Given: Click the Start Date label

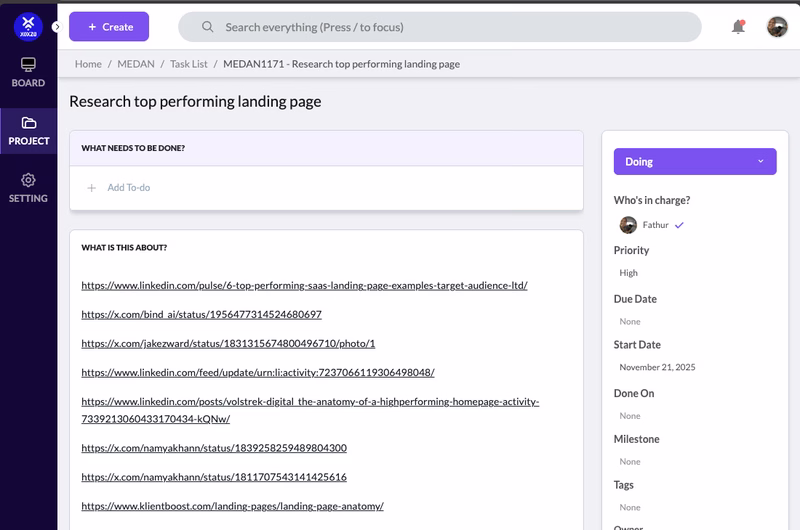Looking at the screenshot, I should tap(637, 345).
